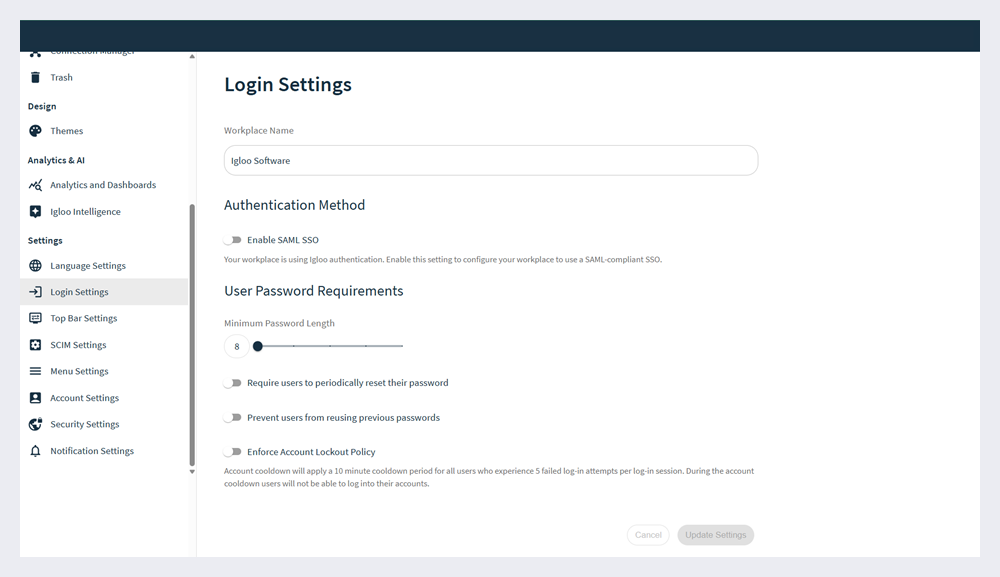1000x577 pixels.
Task: Turn on Enforce Account Lockout Policy
Action: [x=233, y=452]
